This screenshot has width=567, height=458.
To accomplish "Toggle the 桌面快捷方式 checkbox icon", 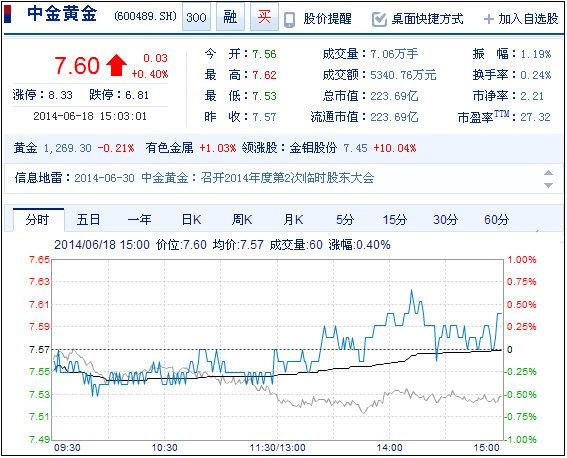I will [x=379, y=20].
